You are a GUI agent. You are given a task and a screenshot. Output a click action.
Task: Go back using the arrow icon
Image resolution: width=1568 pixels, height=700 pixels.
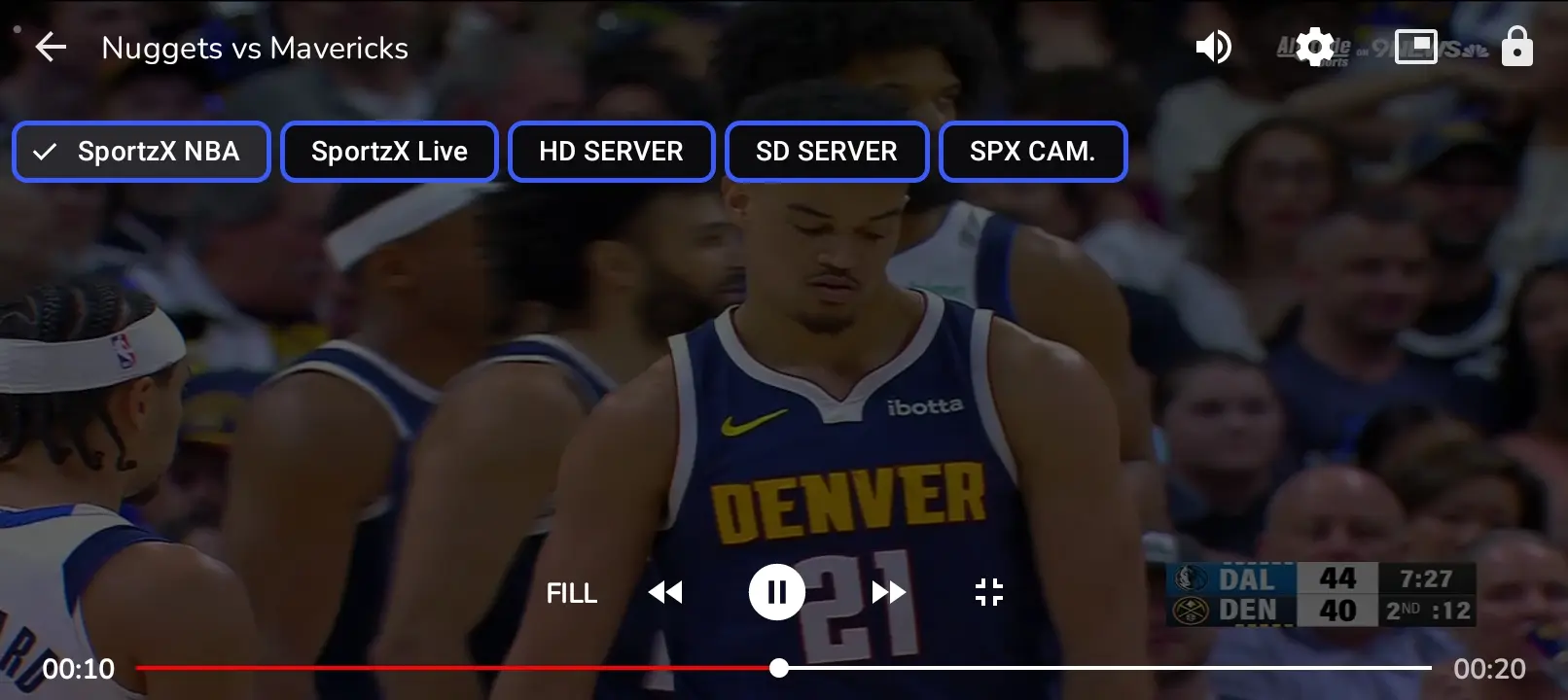point(51,47)
